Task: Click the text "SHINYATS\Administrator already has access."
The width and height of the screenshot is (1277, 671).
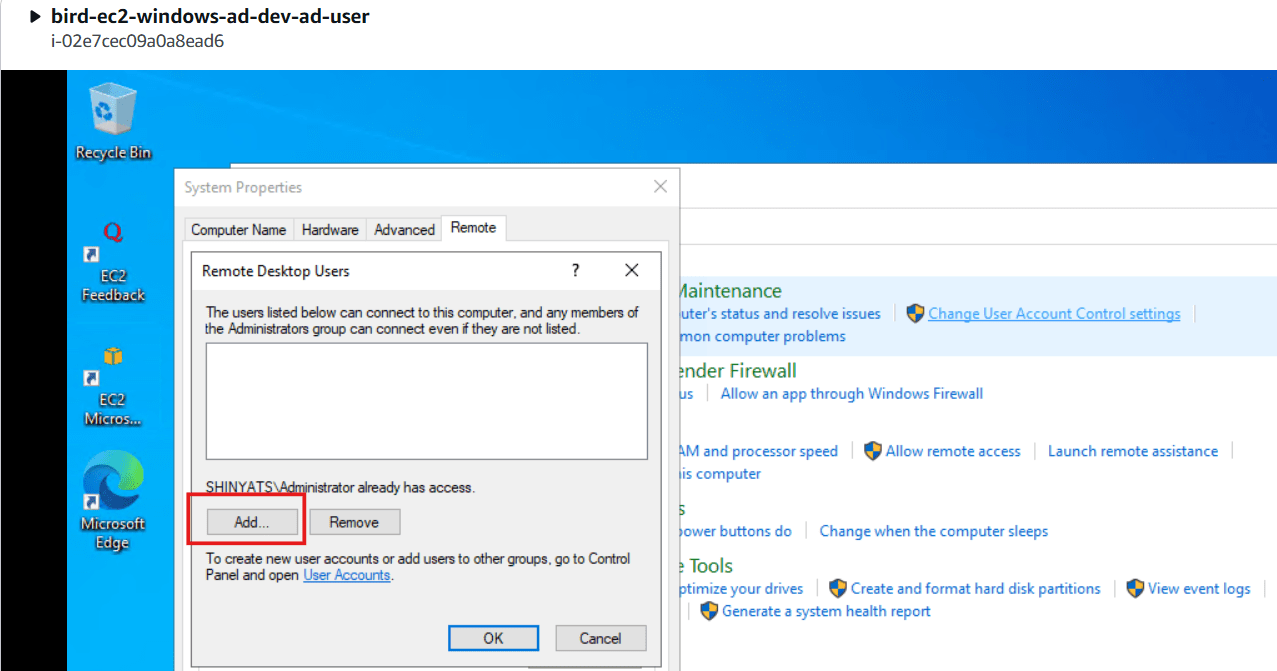Action: click(x=340, y=487)
